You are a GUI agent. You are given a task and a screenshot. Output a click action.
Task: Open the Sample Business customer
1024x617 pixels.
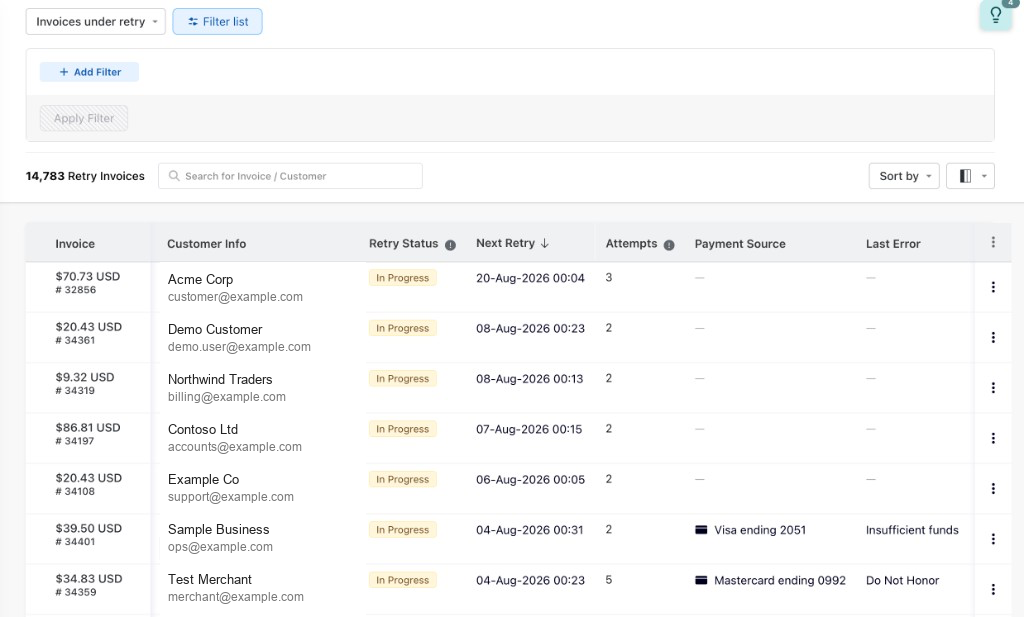pos(219,530)
